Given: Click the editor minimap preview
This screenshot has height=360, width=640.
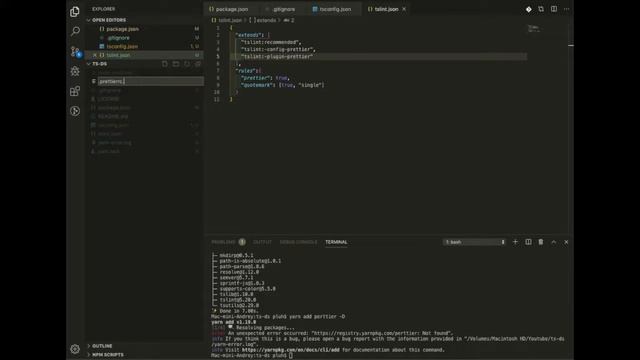Looking at the screenshot, I should coord(534,29).
